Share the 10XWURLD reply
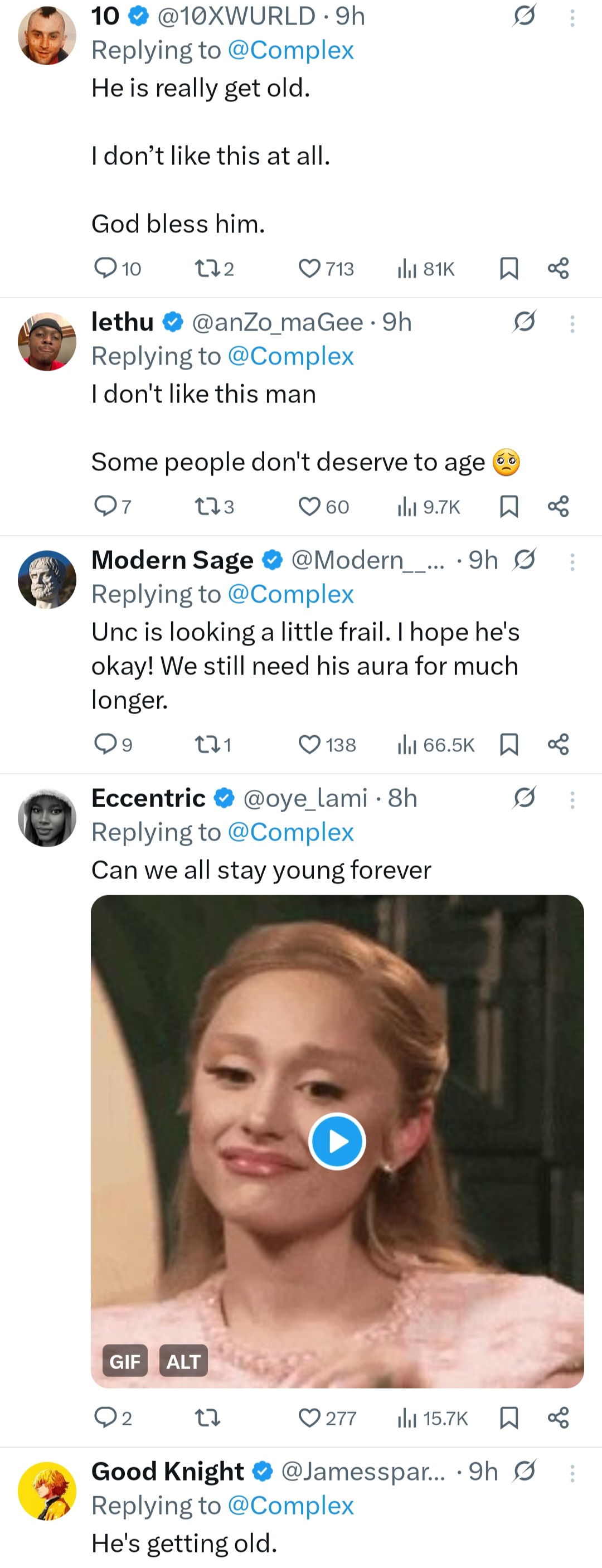Viewport: 602px width, 1568px height. (558, 269)
